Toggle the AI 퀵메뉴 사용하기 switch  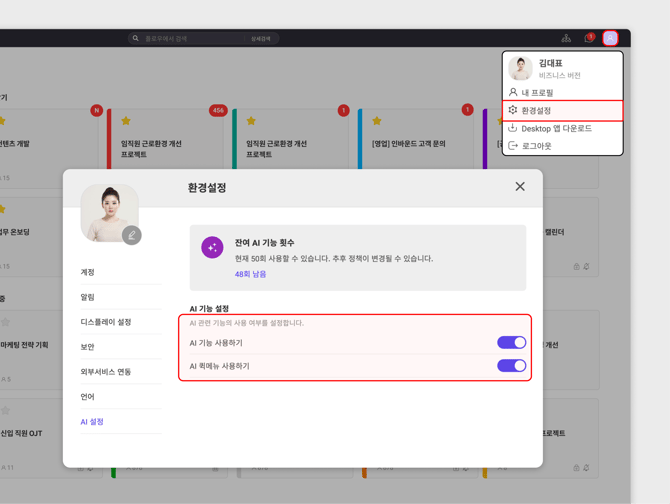(511, 366)
